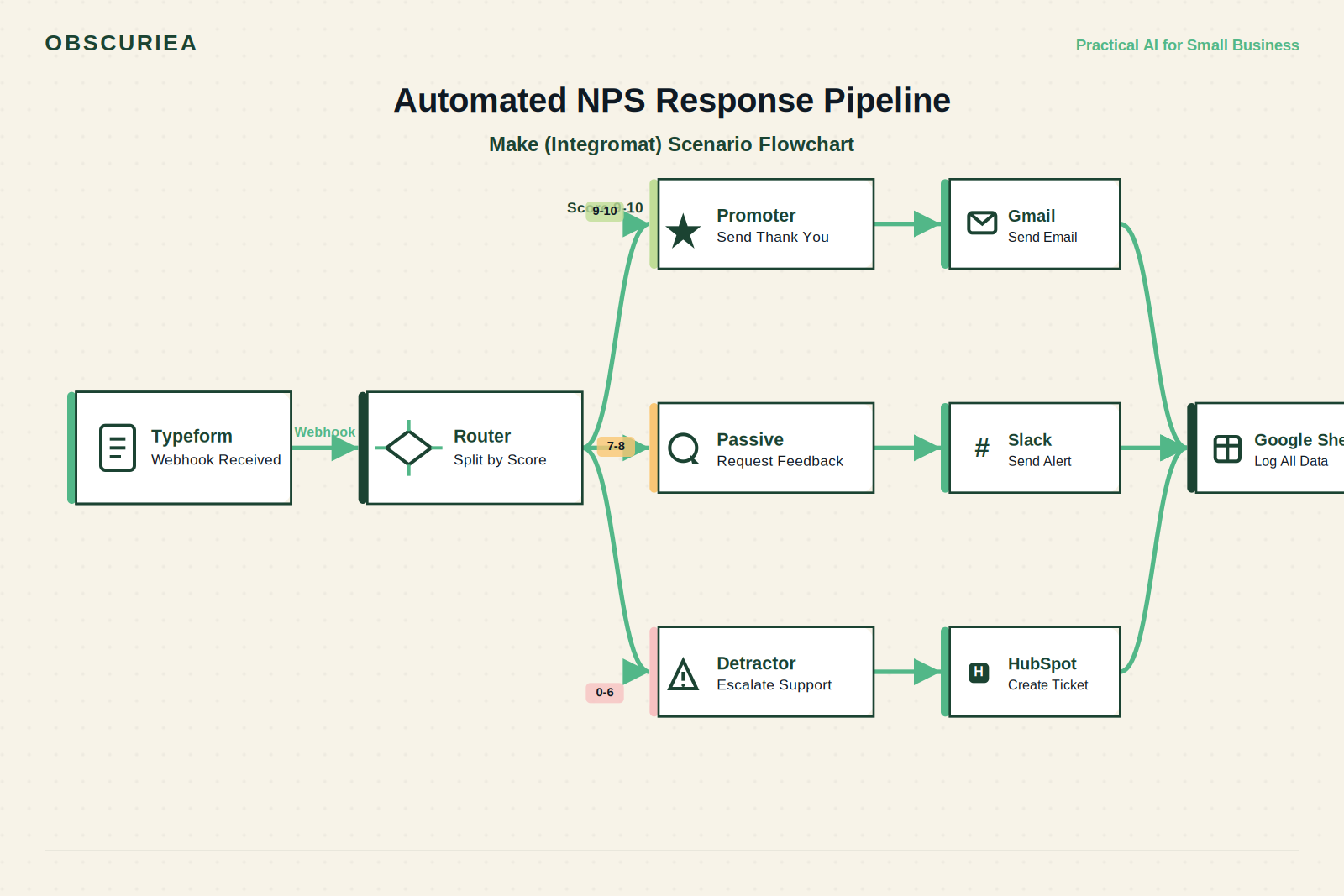Click the Create Ticket text
1344x896 pixels.
(x=1047, y=684)
